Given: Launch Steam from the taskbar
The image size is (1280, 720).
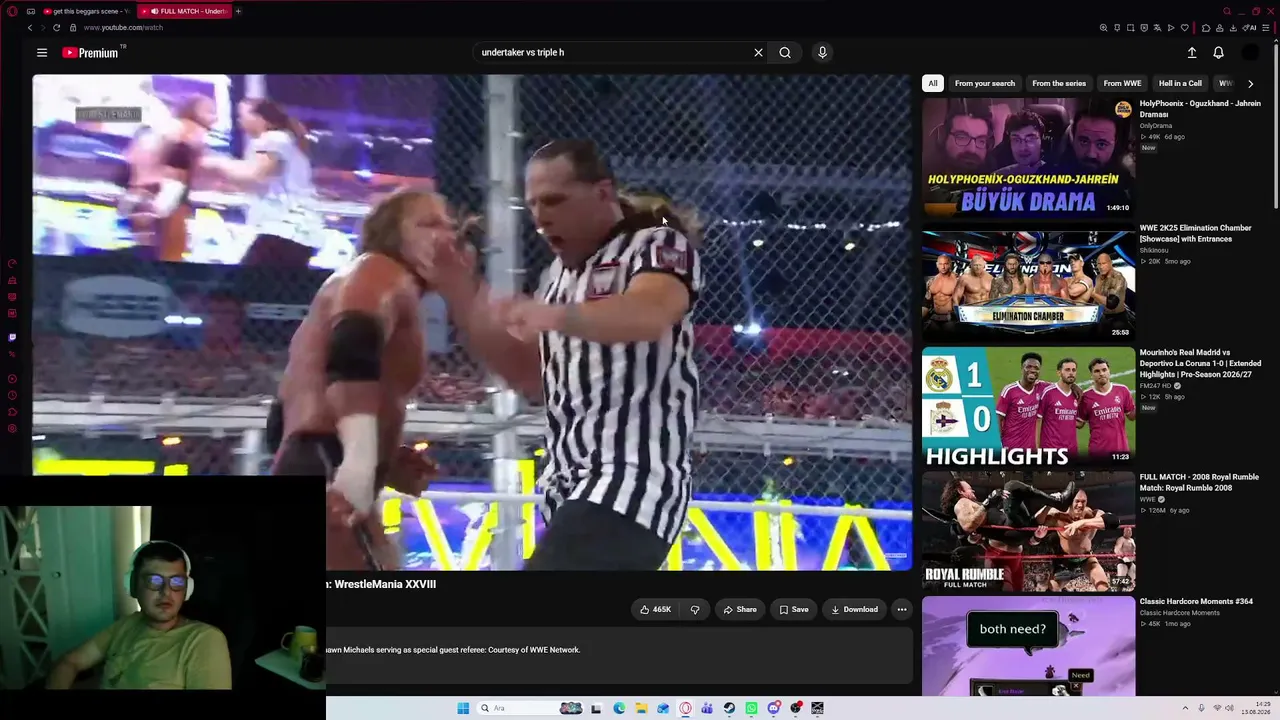Looking at the screenshot, I should 729,708.
